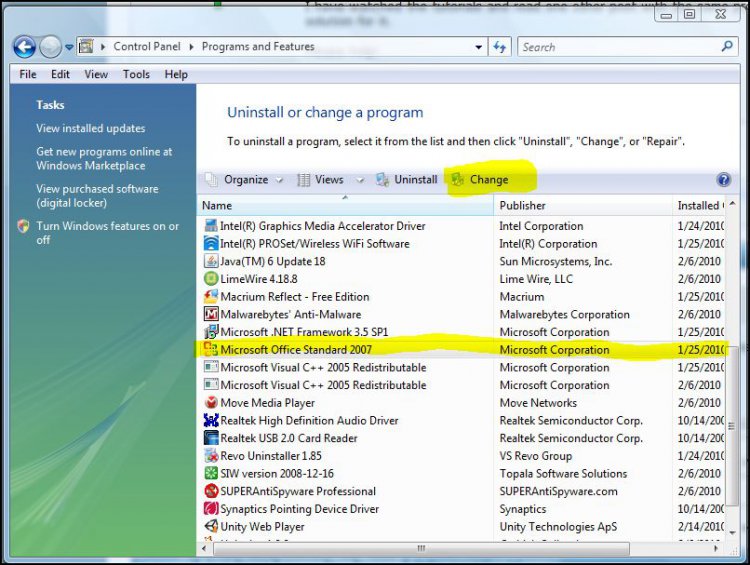Click the SUPERAntiSpyware.com publisher cell
The height and width of the screenshot is (565, 750).
tap(558, 491)
